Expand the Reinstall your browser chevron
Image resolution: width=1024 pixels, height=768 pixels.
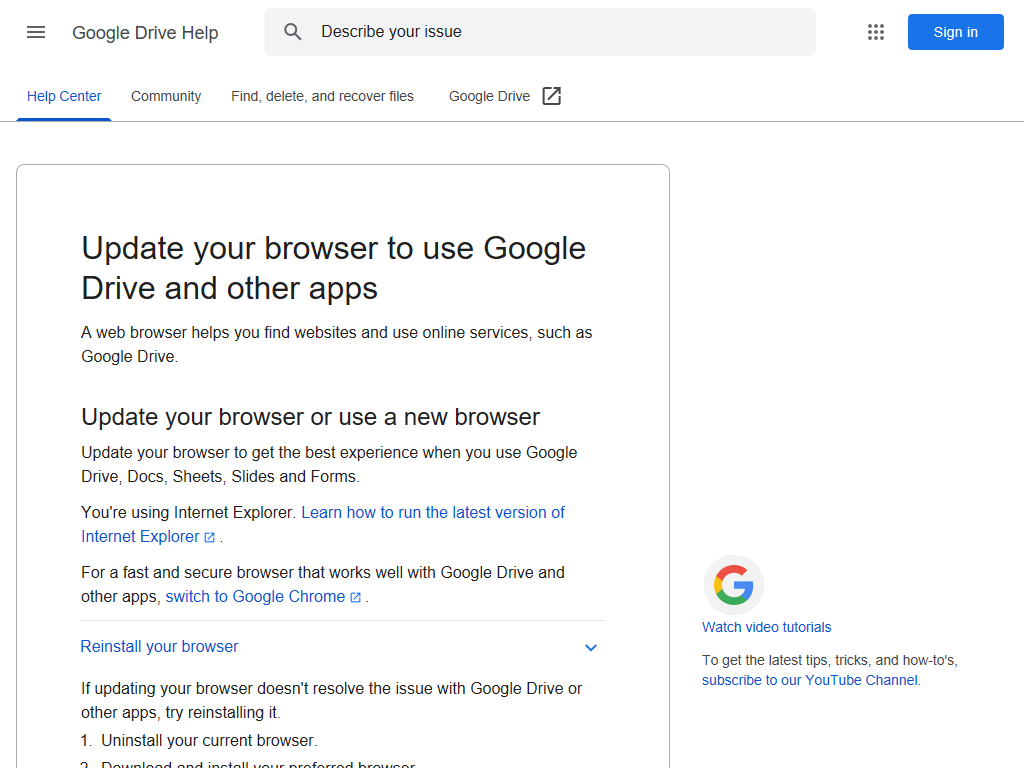(x=591, y=647)
